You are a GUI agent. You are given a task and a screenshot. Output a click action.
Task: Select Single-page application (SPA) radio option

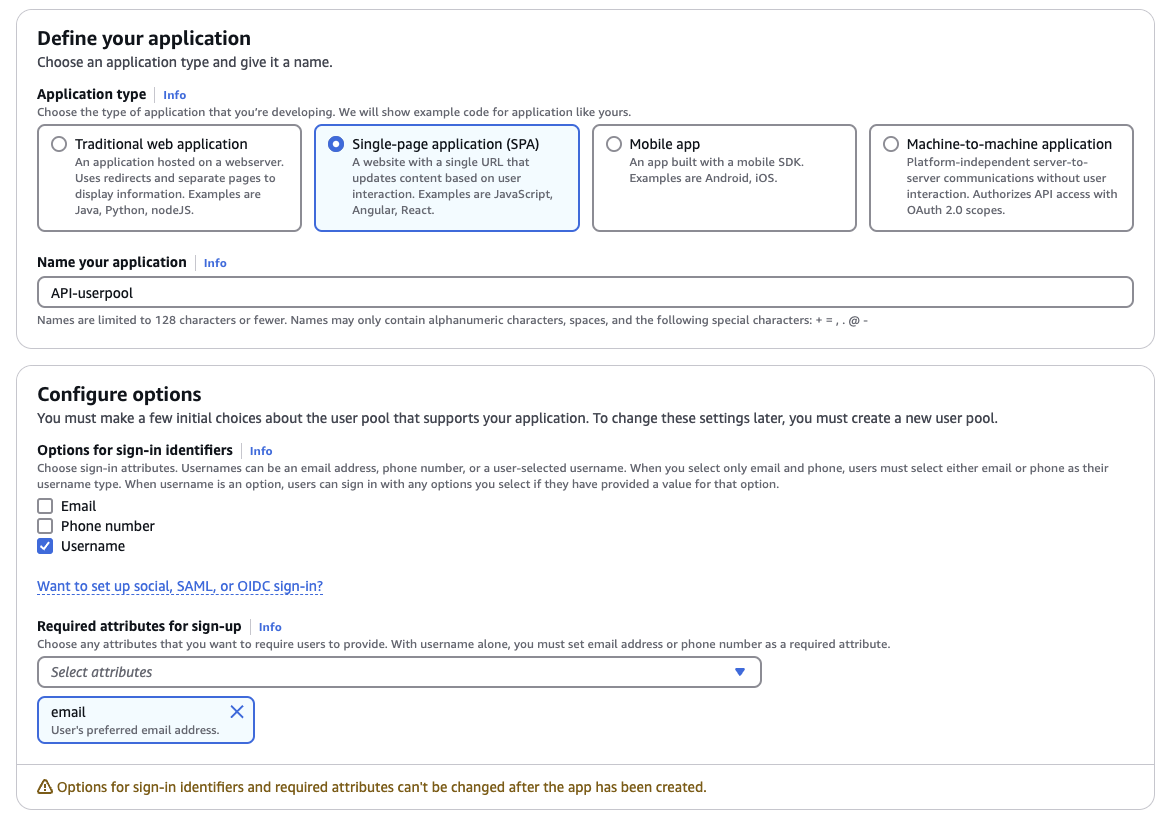(336, 144)
